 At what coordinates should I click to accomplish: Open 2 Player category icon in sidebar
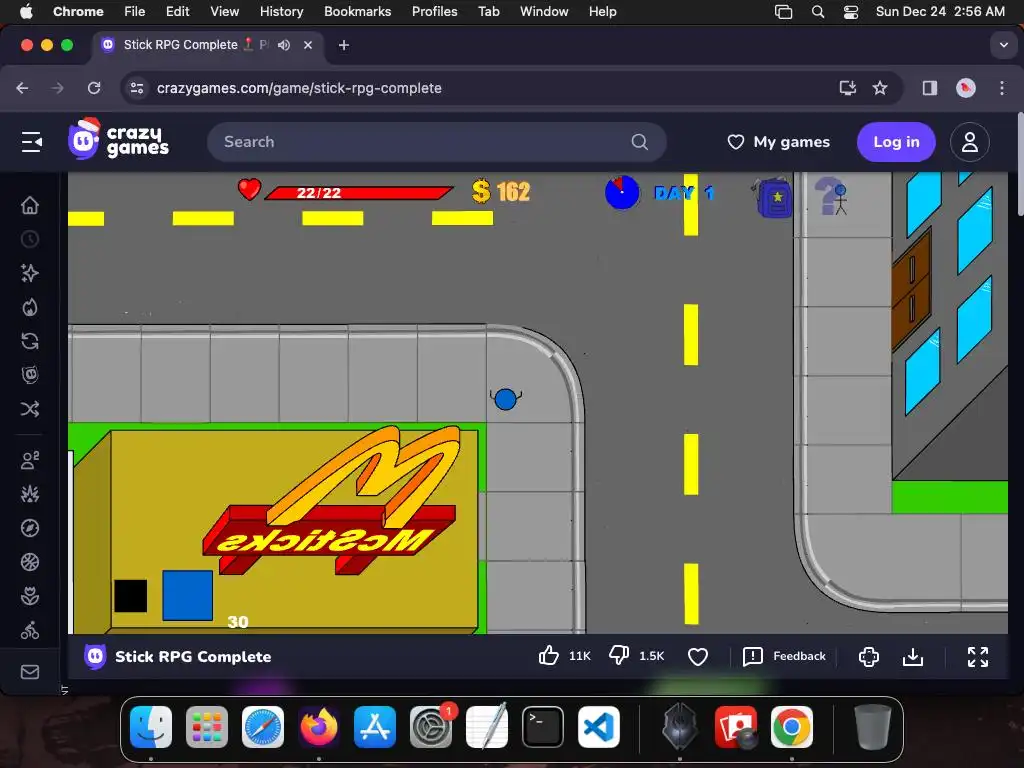[x=29, y=460]
